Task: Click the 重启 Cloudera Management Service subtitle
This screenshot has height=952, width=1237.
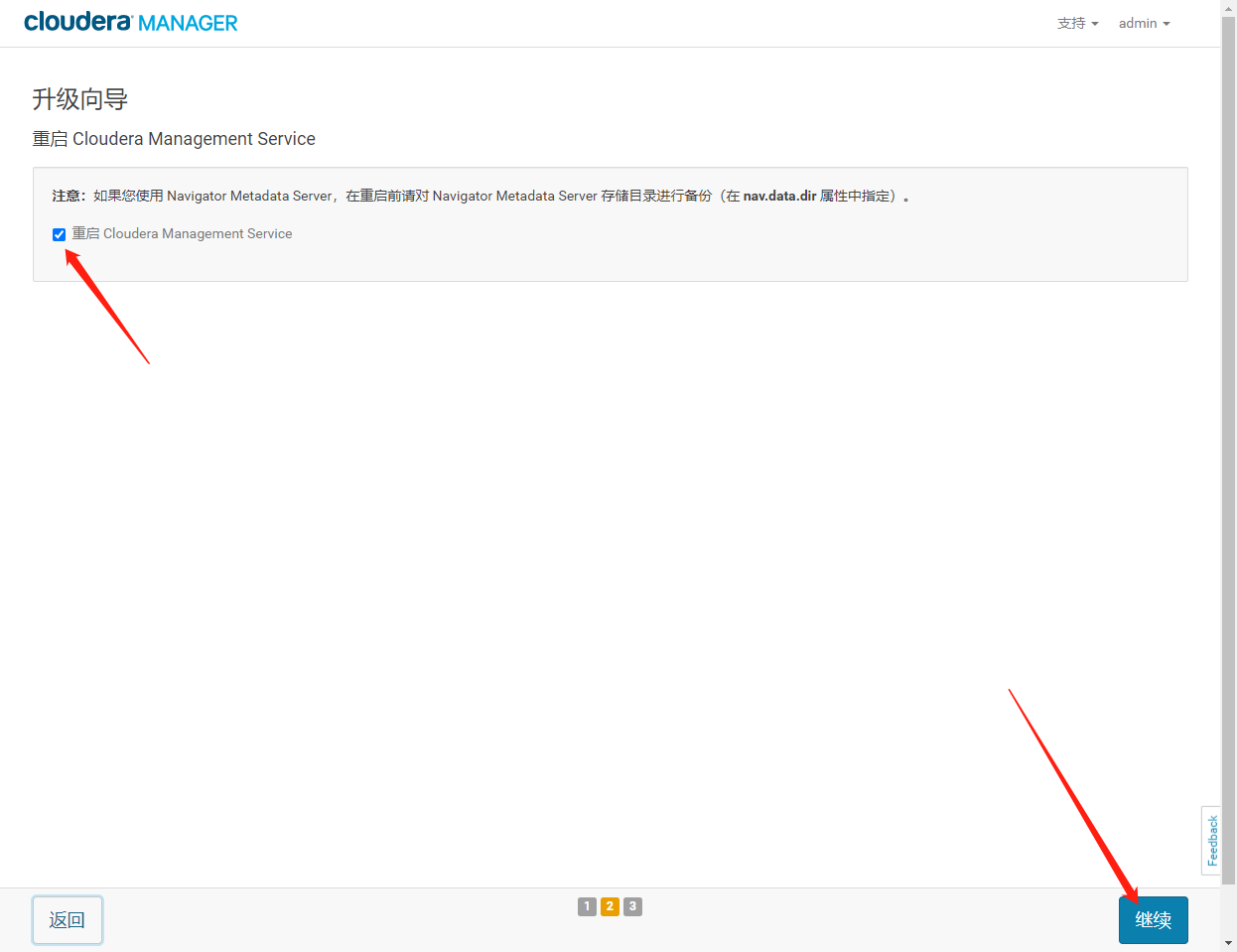Action: pos(174,139)
